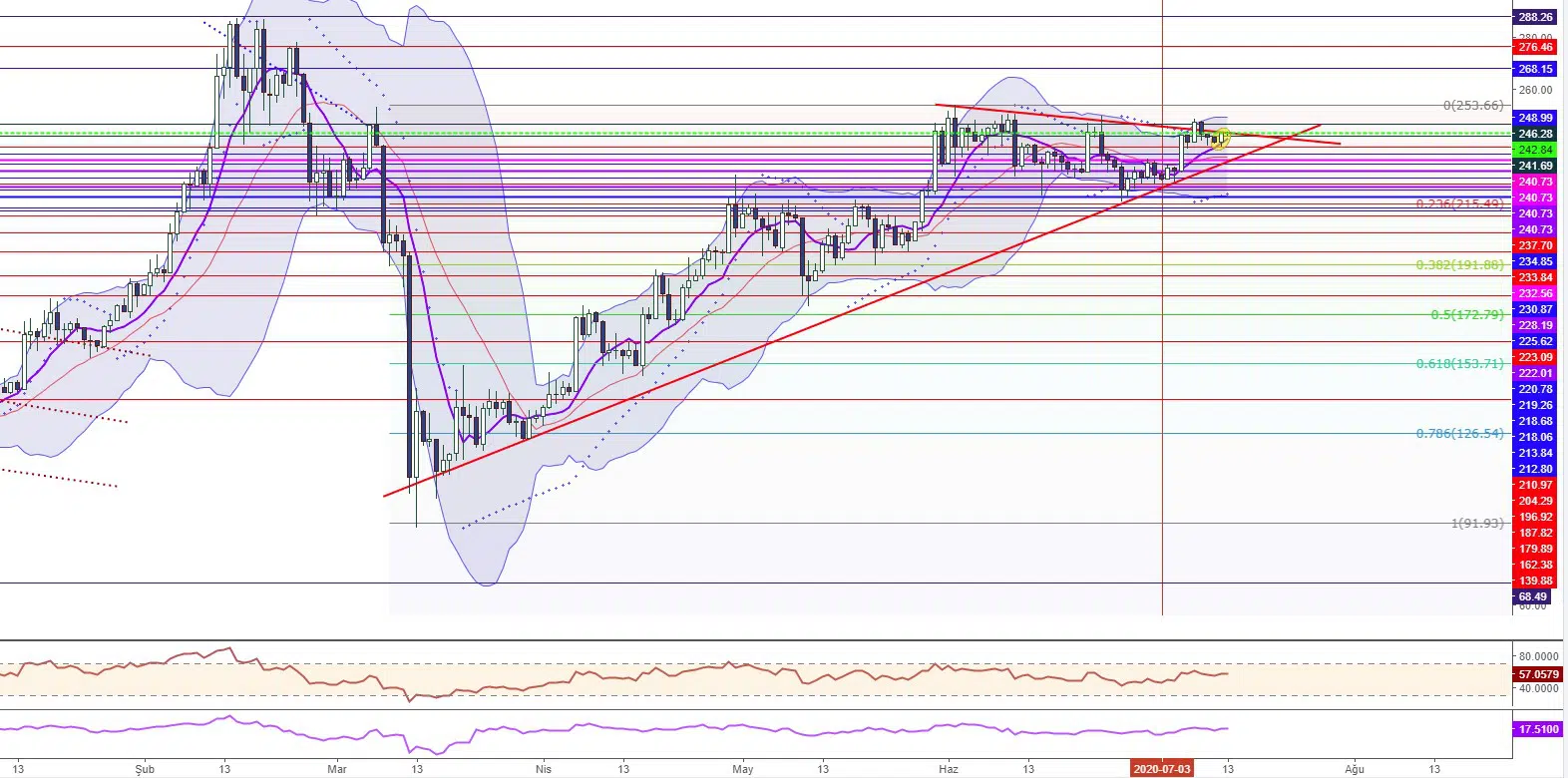Click the 0.382(191.88) Fibonacci label

1458,265
